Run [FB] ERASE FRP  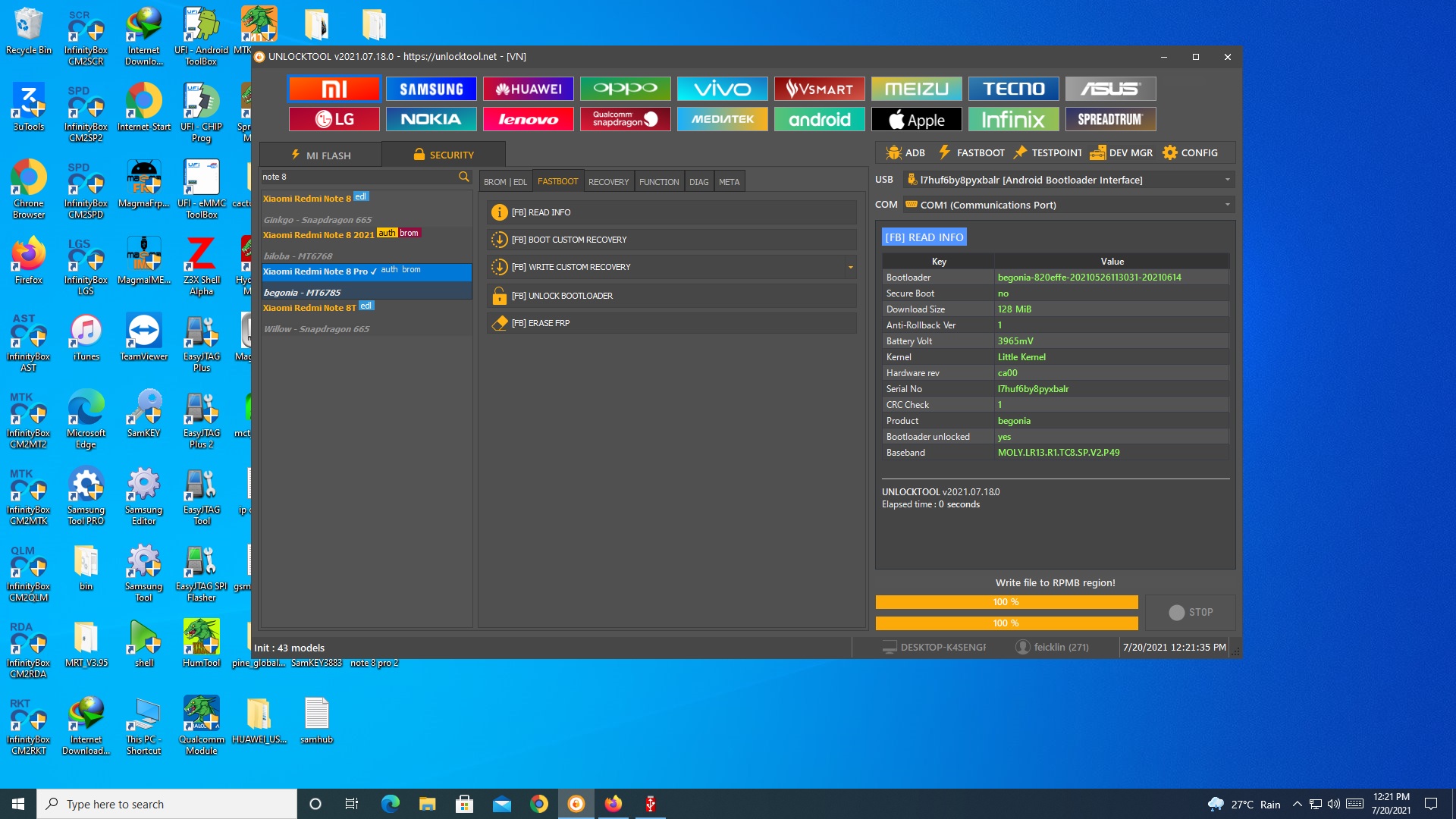click(x=671, y=323)
